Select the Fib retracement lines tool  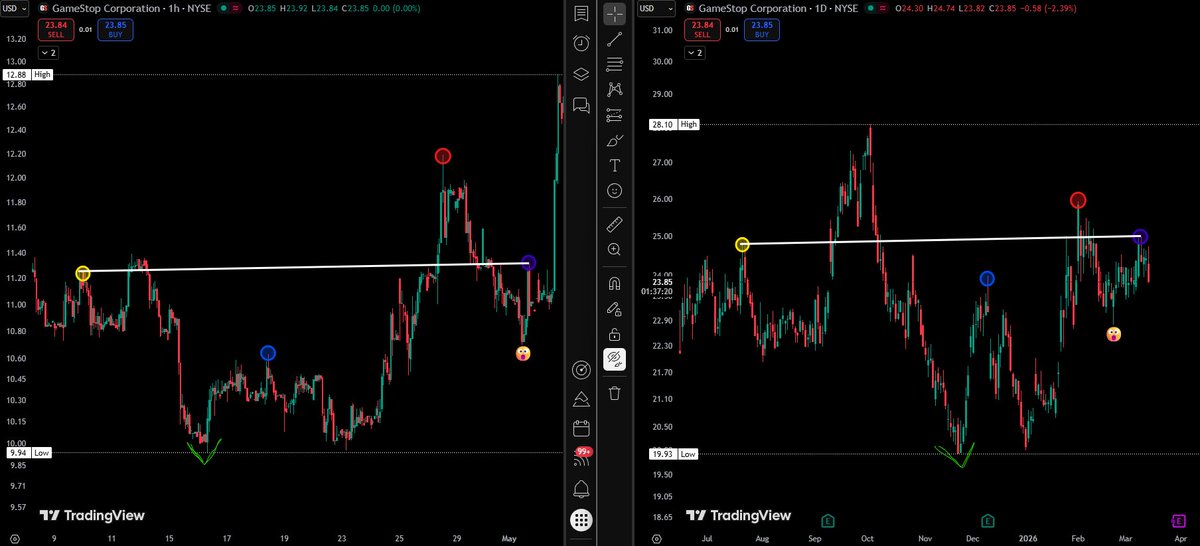pos(614,64)
